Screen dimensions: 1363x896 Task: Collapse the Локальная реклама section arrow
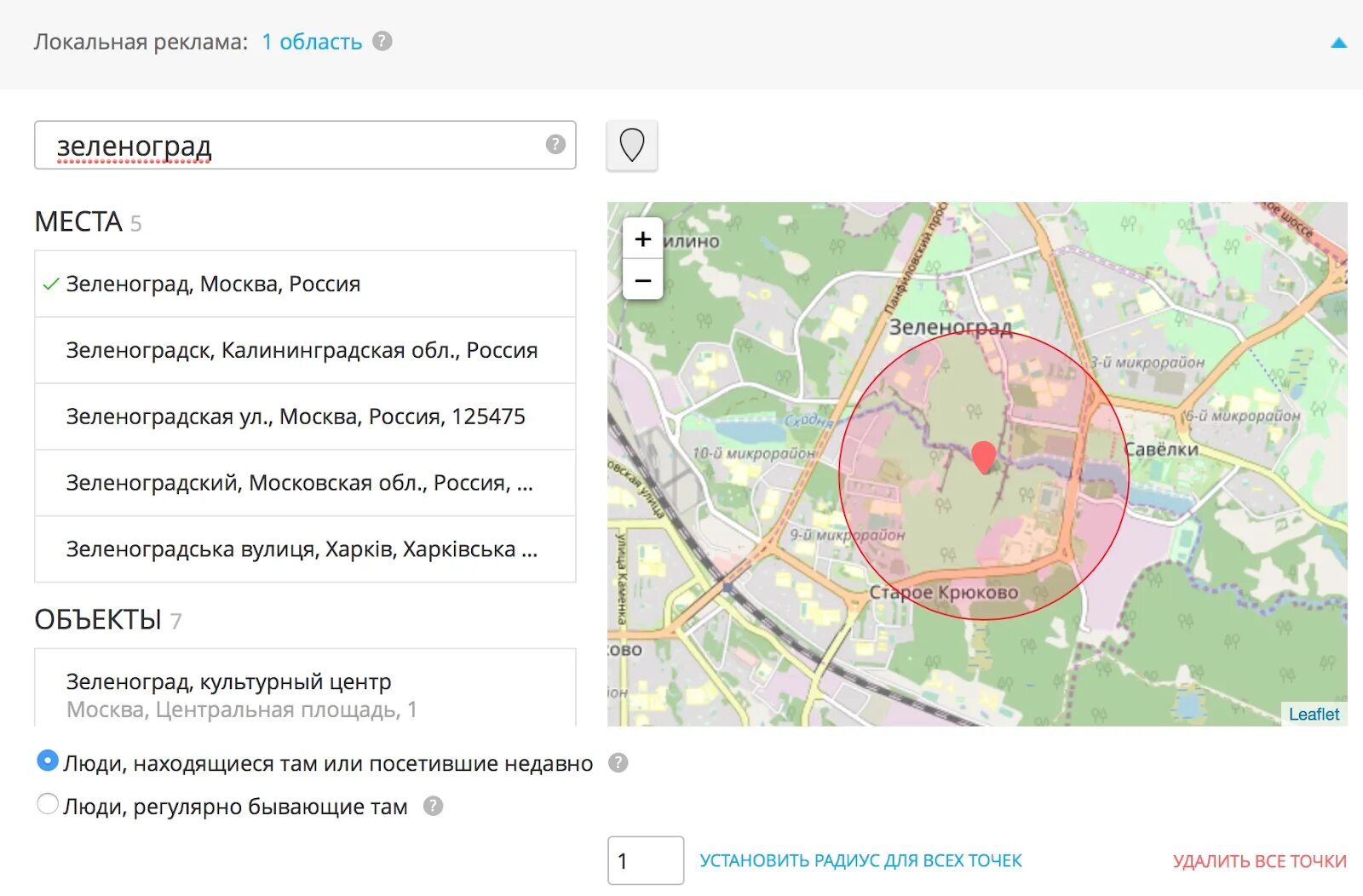1338,43
